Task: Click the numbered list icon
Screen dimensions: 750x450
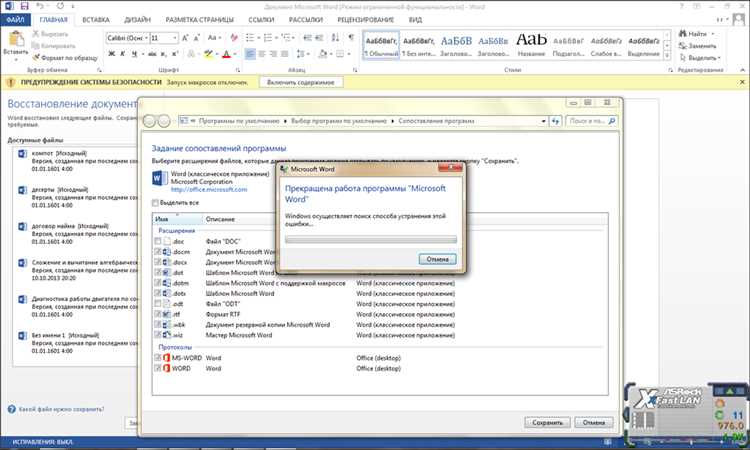Action: [268, 38]
